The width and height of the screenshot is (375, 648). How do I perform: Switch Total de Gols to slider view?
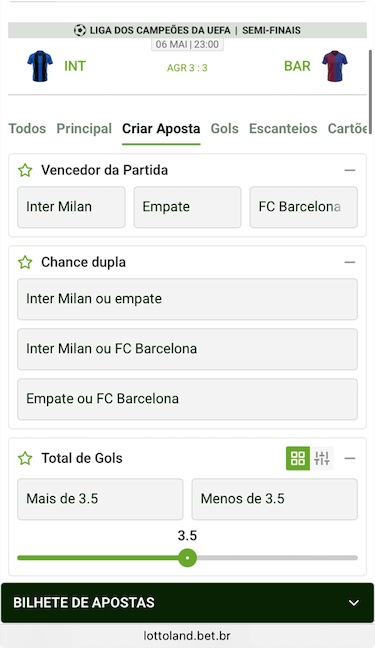coord(322,458)
